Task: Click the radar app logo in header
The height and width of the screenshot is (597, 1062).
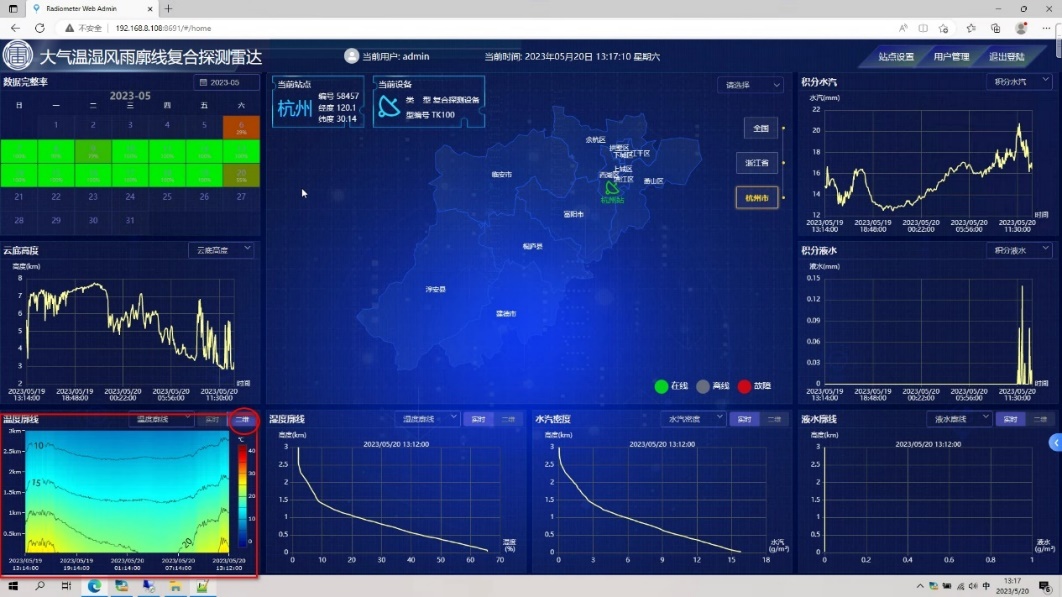Action: [x=18, y=56]
